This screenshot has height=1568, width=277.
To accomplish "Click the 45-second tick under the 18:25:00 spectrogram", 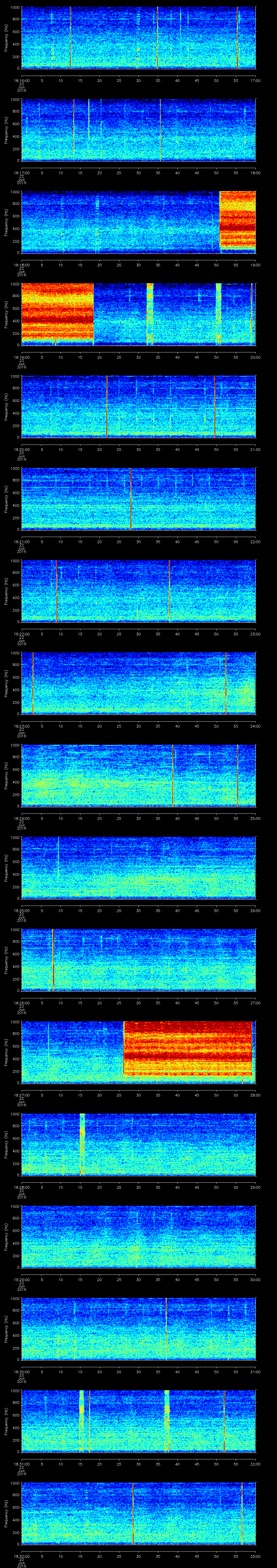I will point(197,910).
